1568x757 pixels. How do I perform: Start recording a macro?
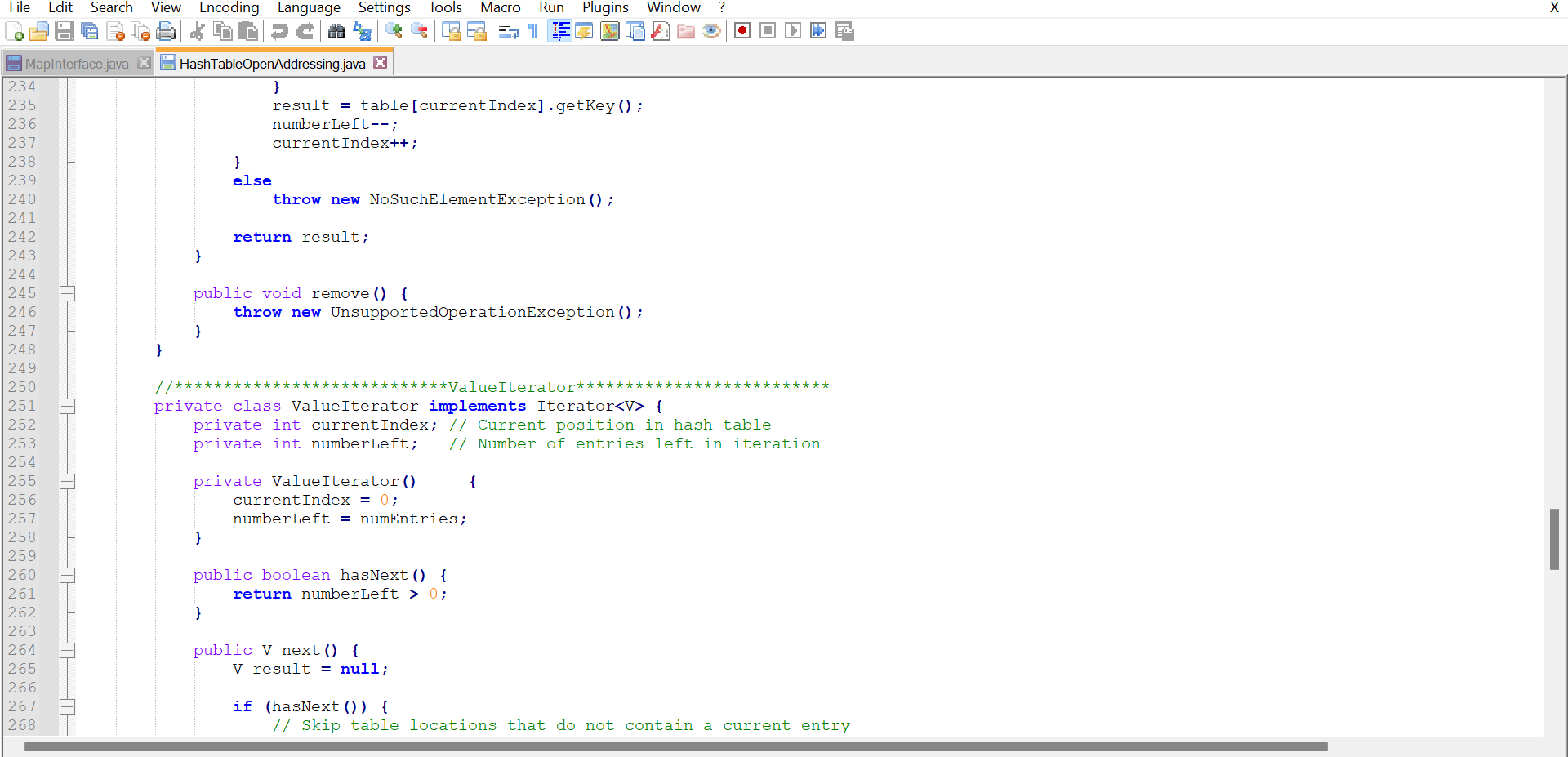click(x=742, y=31)
